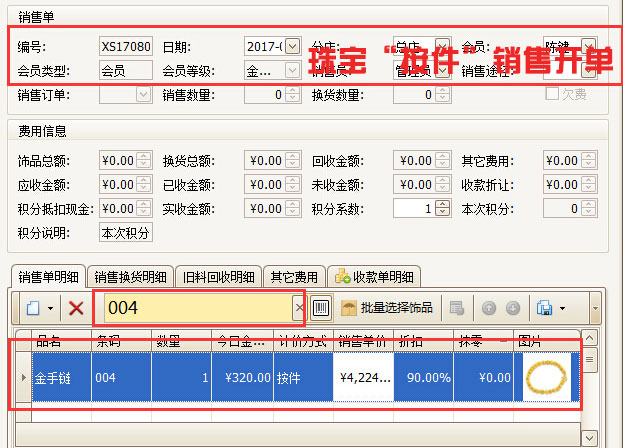Click the gold bracelet thumbnail image
The image size is (623, 448).
coord(547,379)
